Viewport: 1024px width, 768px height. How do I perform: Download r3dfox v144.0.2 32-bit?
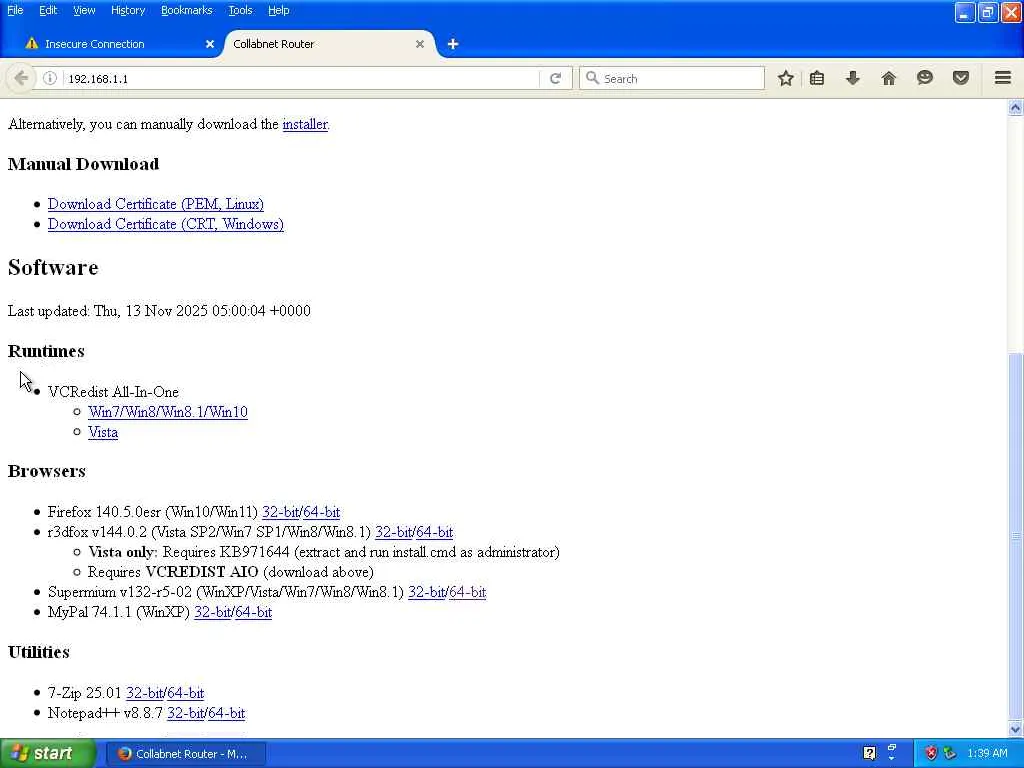pos(393,532)
